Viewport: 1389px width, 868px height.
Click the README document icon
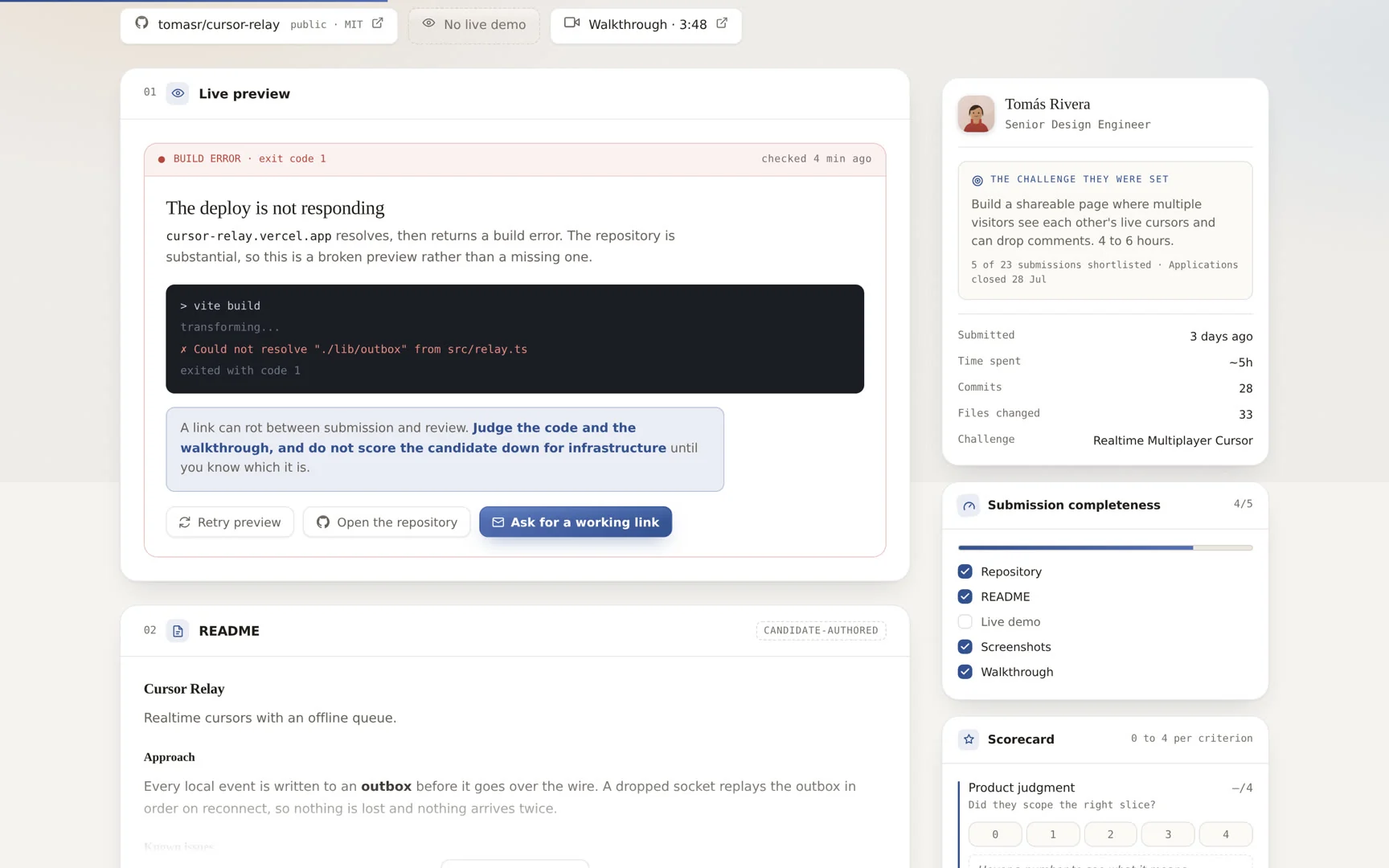[178, 631]
